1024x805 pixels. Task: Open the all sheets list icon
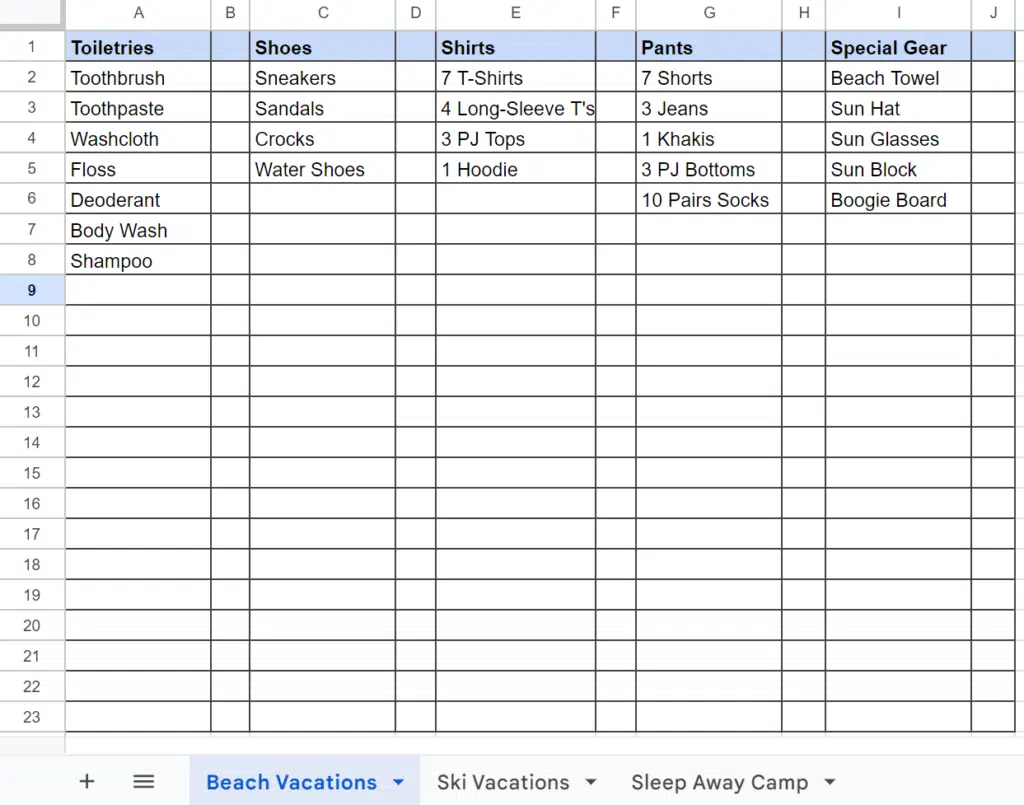[143, 782]
